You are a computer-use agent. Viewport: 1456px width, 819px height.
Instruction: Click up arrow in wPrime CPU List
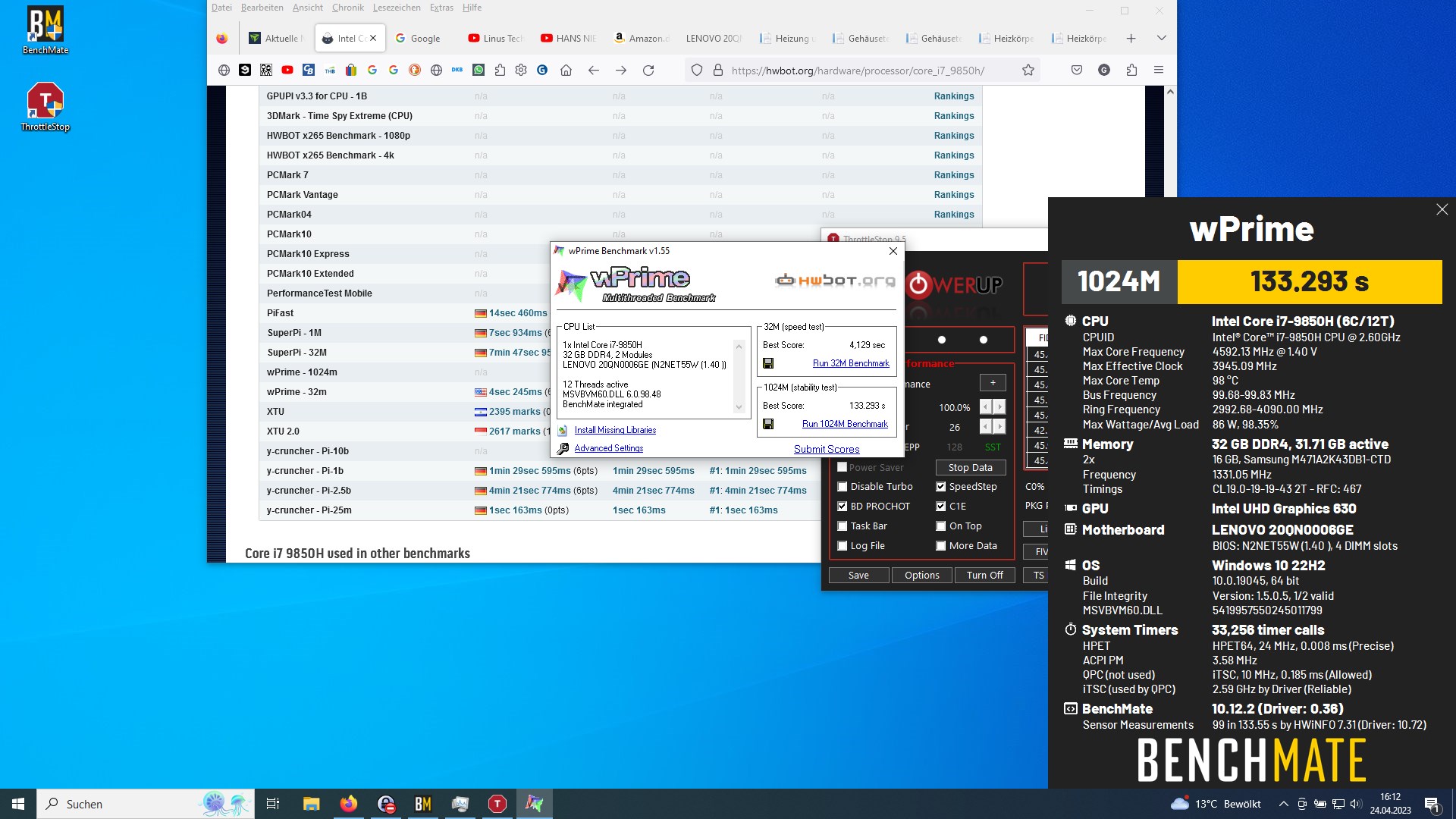(739, 347)
